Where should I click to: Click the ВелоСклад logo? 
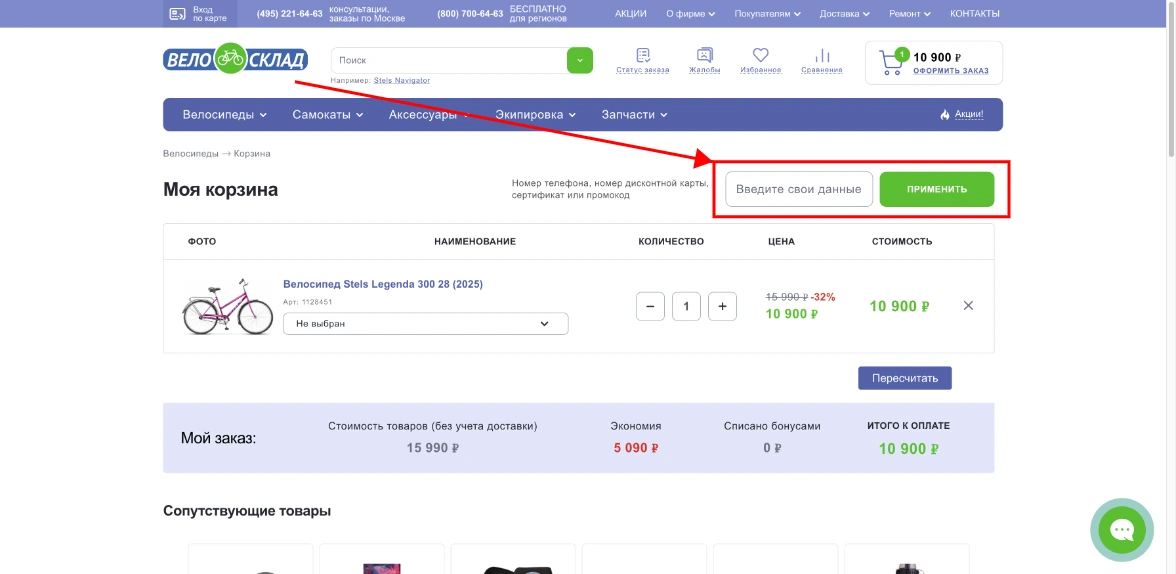(235, 59)
